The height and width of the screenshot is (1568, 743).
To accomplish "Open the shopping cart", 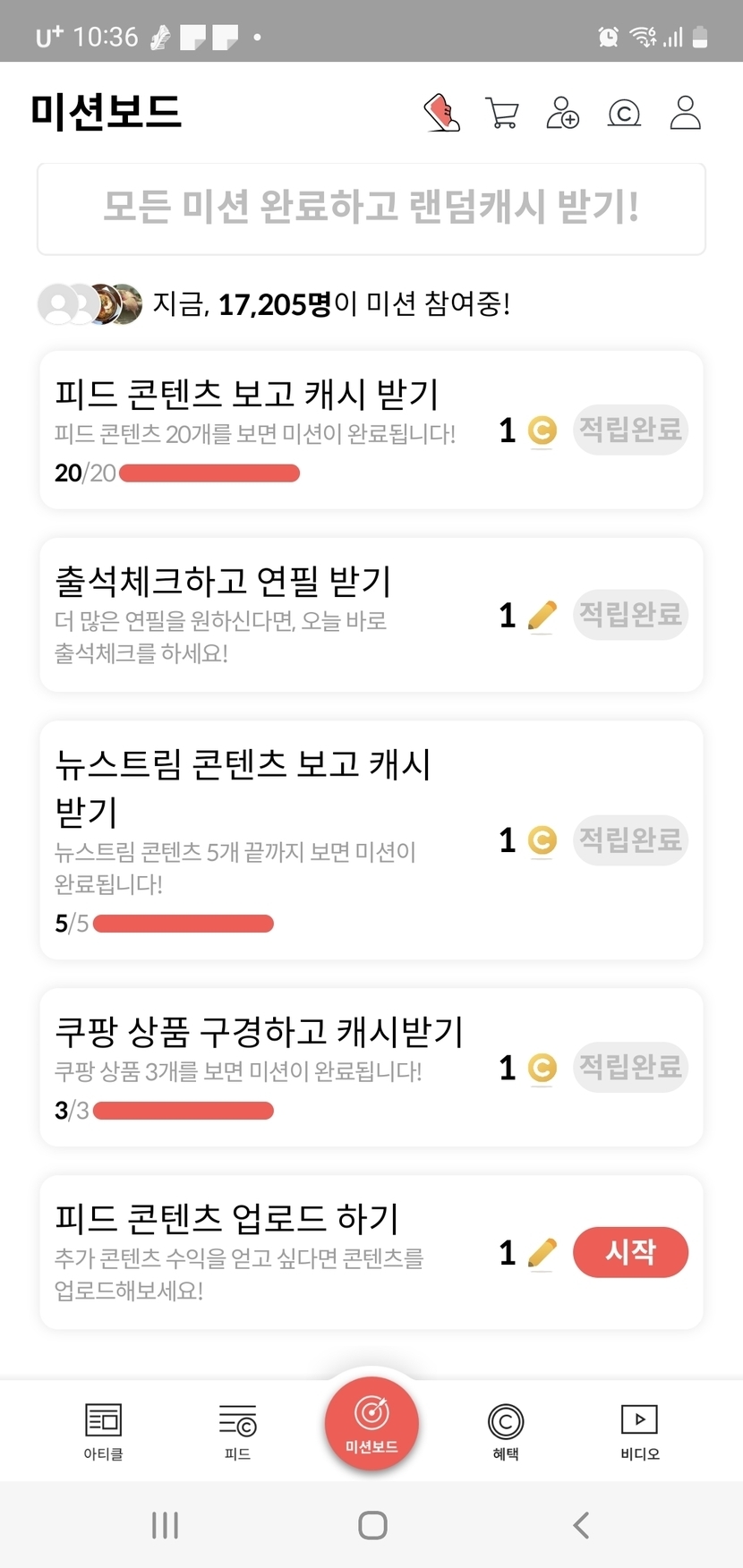I will pyautogui.click(x=501, y=114).
